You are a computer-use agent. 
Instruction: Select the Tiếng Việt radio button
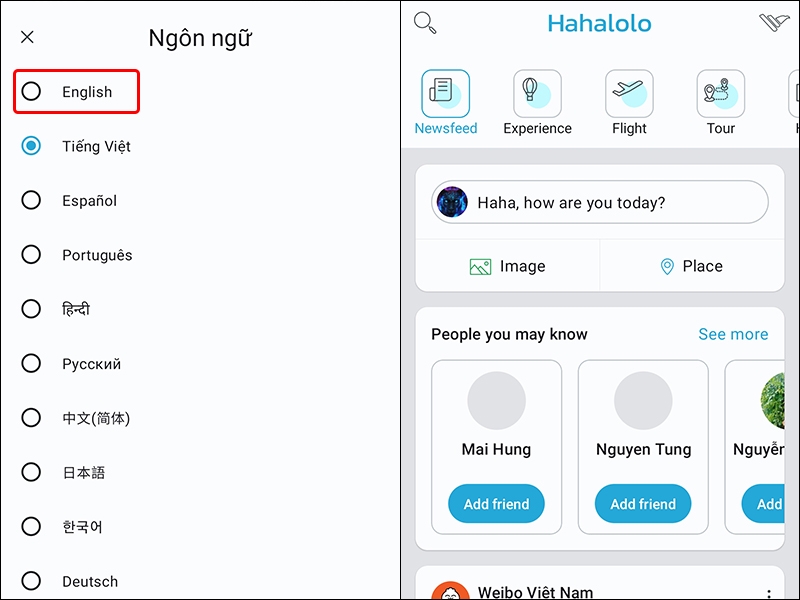pyautogui.click(x=31, y=146)
